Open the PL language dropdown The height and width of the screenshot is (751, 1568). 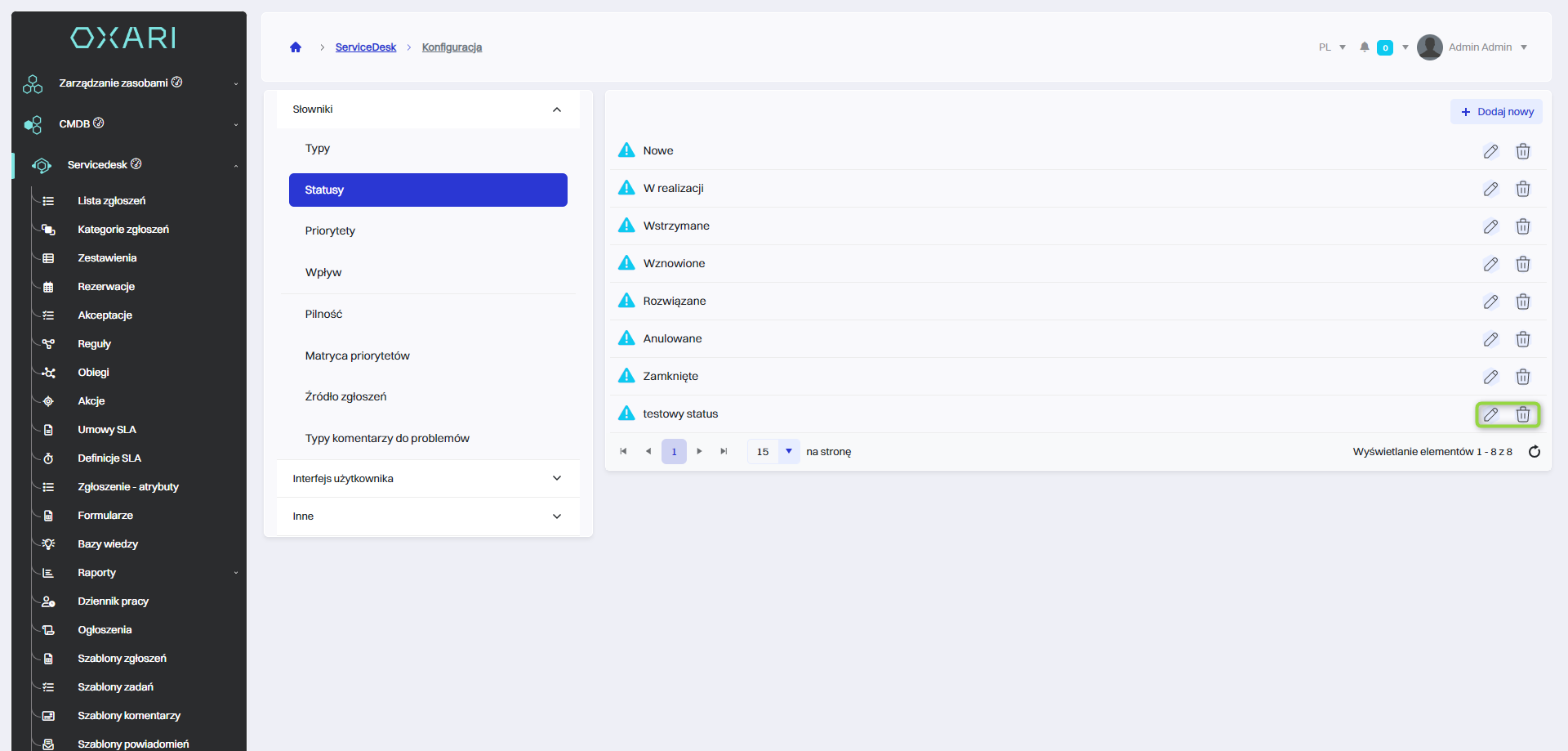coord(1332,47)
